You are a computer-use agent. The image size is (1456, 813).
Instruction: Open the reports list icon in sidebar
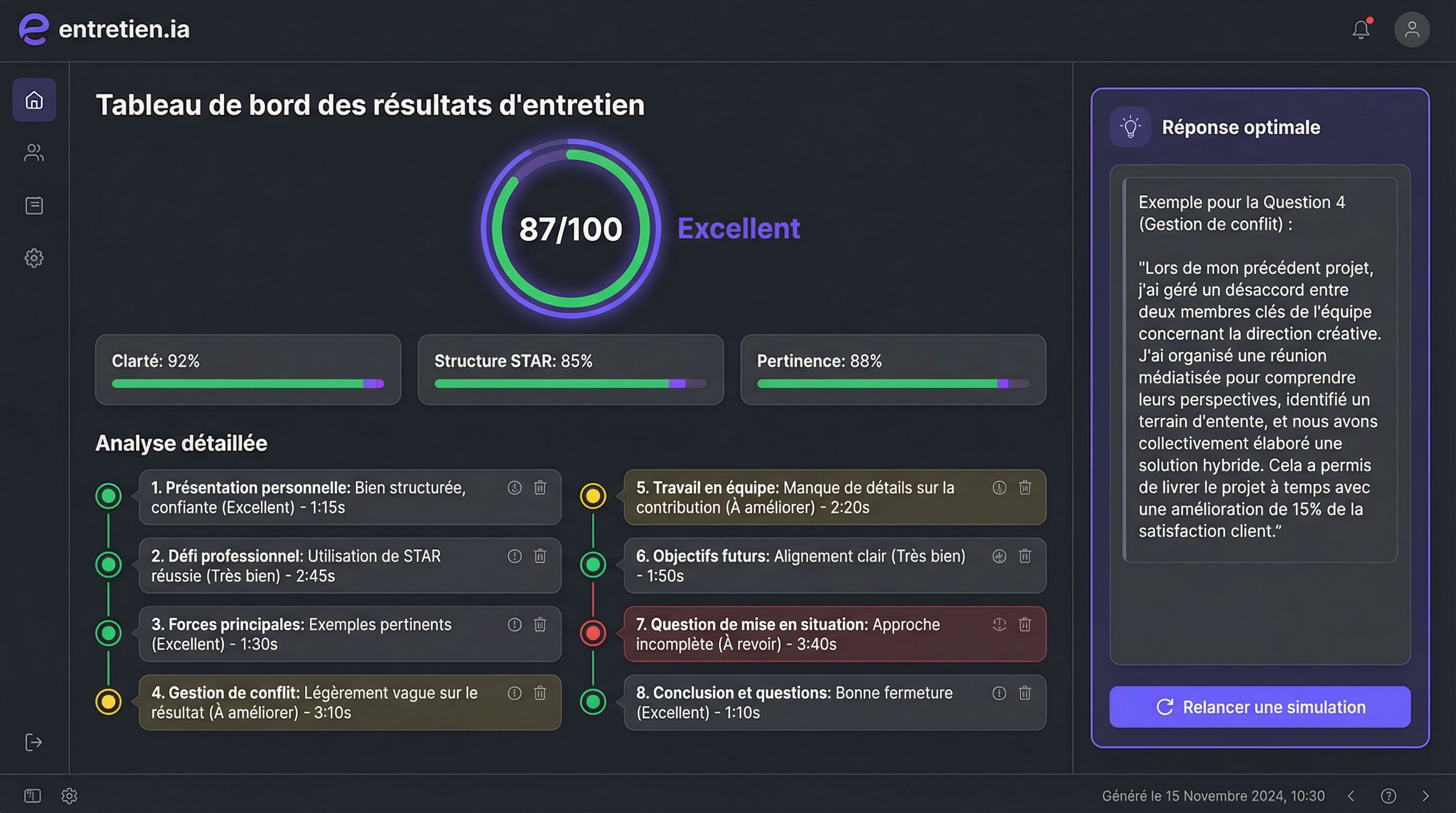33,205
